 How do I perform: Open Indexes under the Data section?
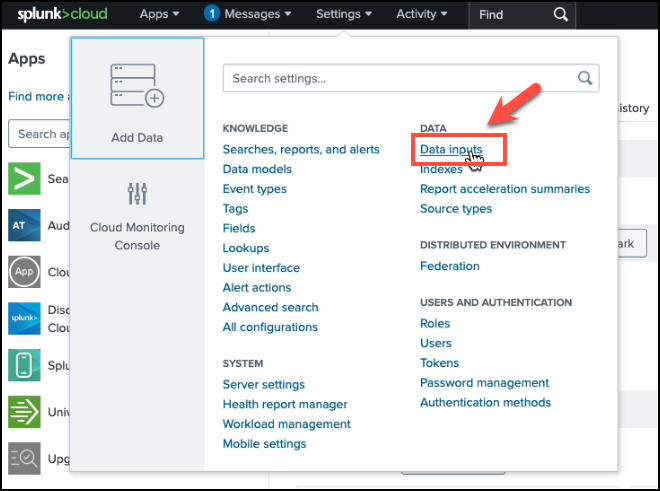coord(441,170)
